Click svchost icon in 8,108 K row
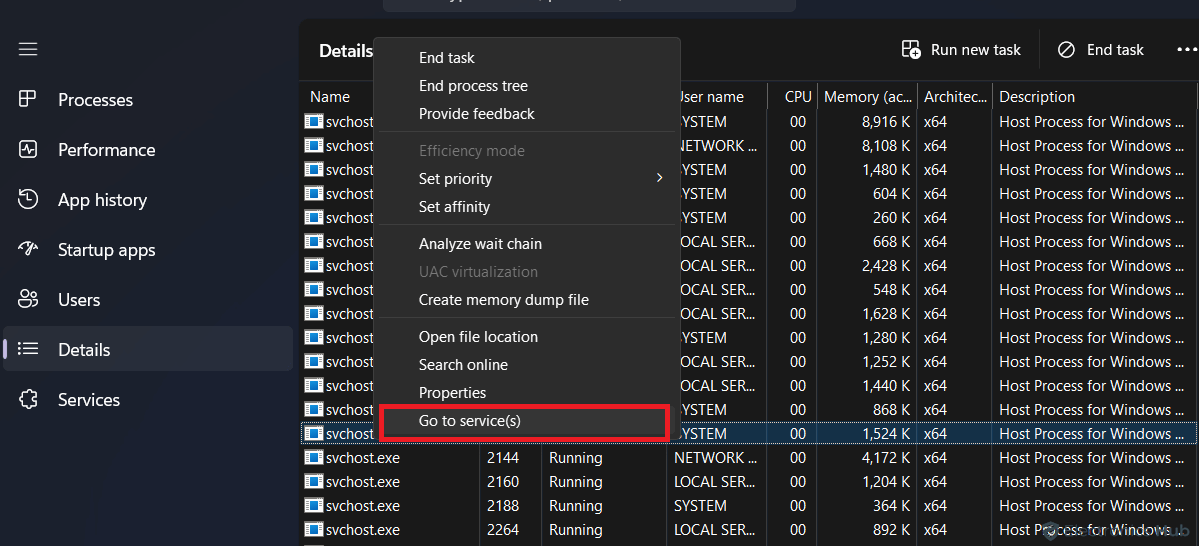 (314, 145)
